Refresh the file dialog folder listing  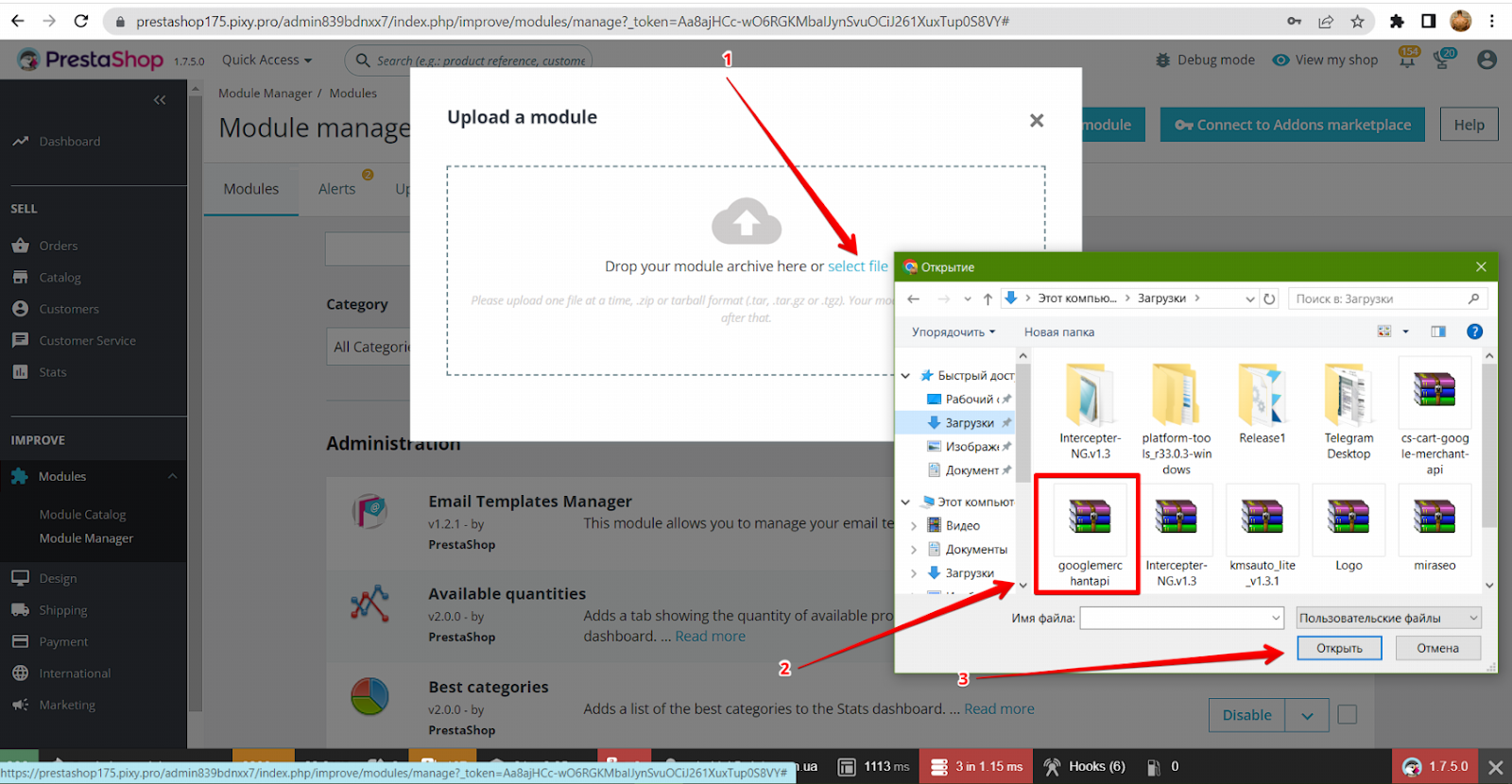point(1269,298)
